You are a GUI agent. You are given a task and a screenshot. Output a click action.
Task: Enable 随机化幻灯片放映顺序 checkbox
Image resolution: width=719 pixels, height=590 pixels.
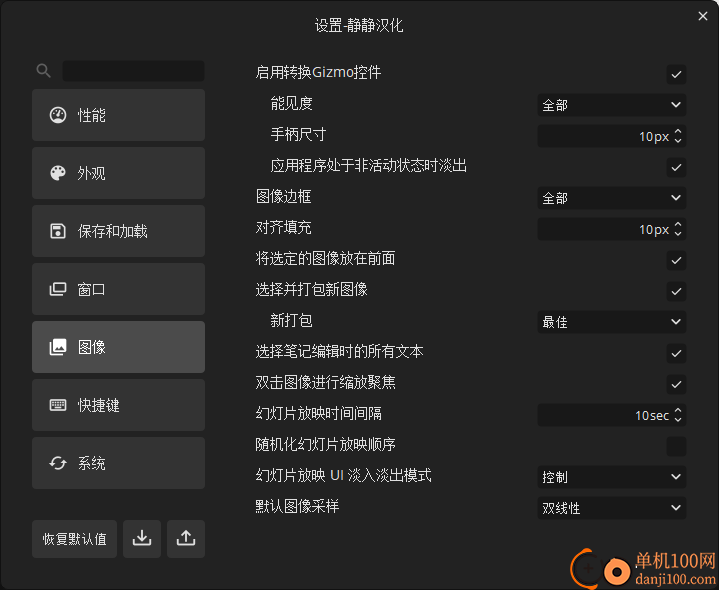676,447
